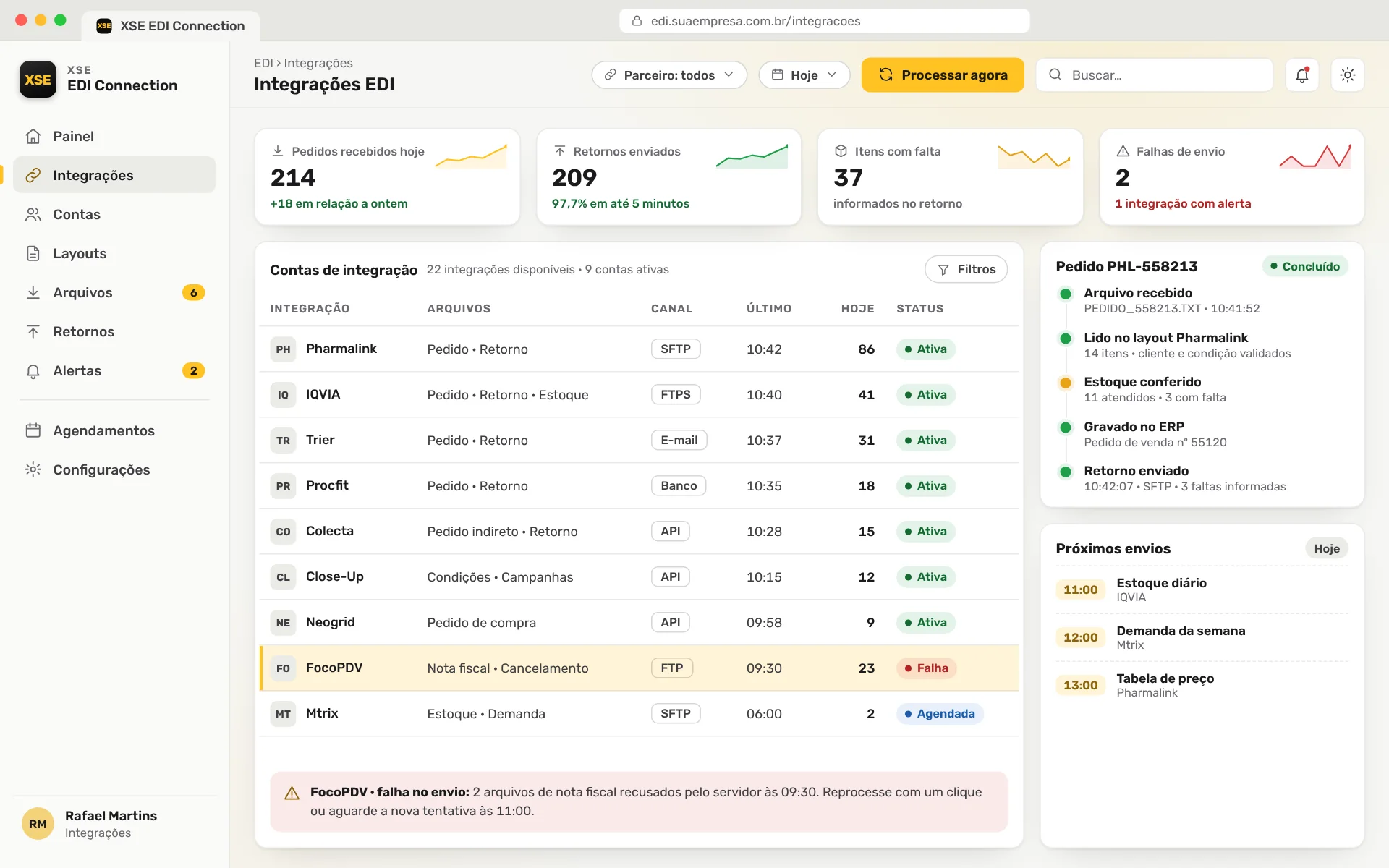Click the 11:00 Estoque diário schedule entry
1389x868 pixels.
click(x=1202, y=590)
